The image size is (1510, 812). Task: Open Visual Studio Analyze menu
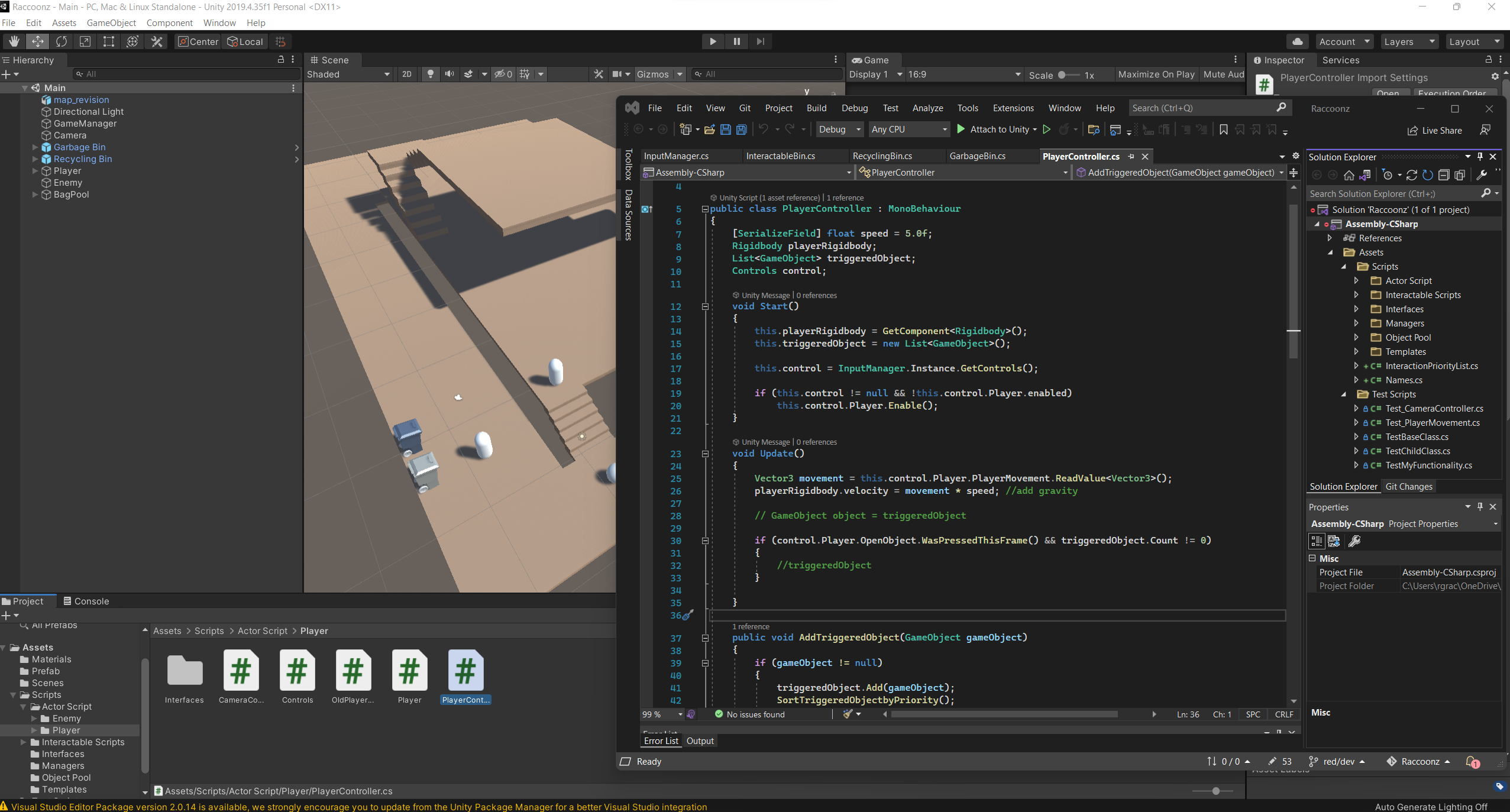tap(927, 108)
